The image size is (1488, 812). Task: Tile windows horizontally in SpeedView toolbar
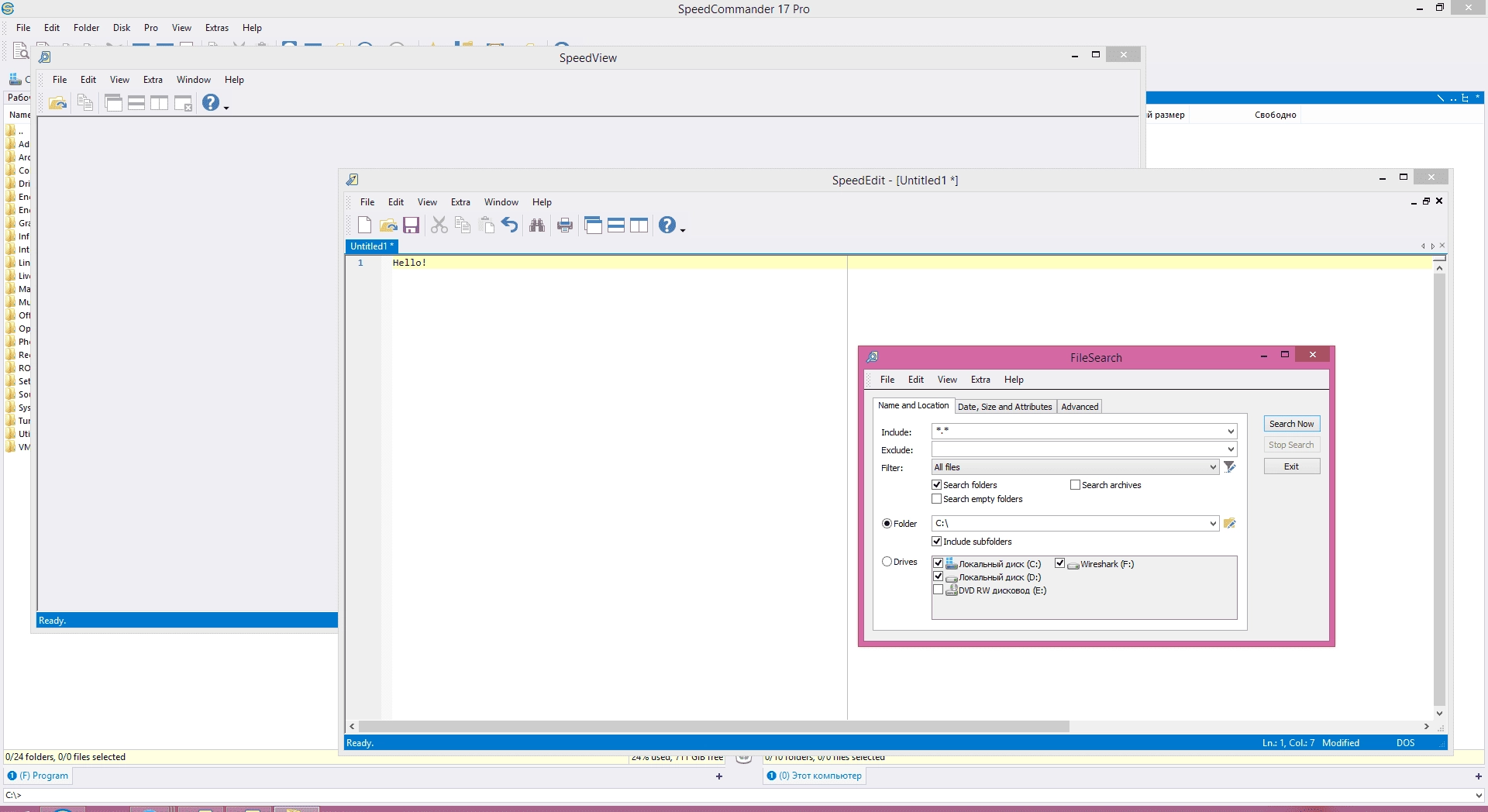(x=136, y=102)
